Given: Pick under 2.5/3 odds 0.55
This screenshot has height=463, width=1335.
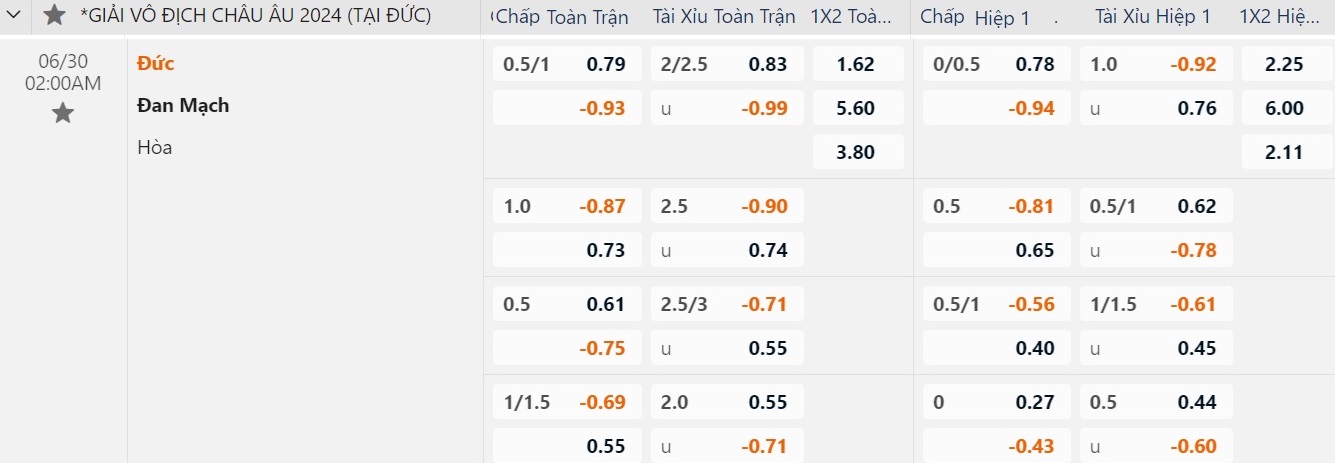Looking at the screenshot, I should 727,348.
